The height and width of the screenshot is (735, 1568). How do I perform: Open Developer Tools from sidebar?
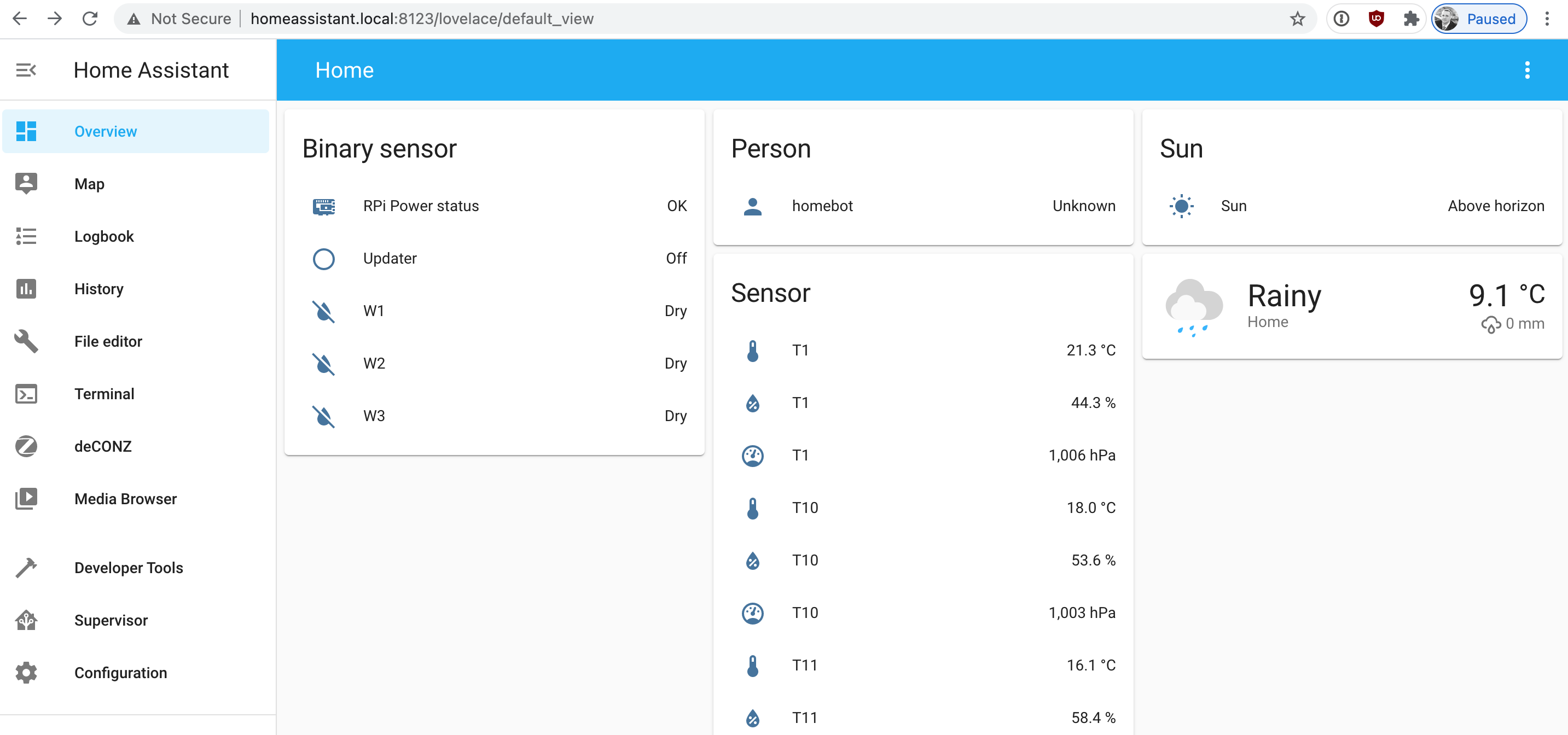129,567
